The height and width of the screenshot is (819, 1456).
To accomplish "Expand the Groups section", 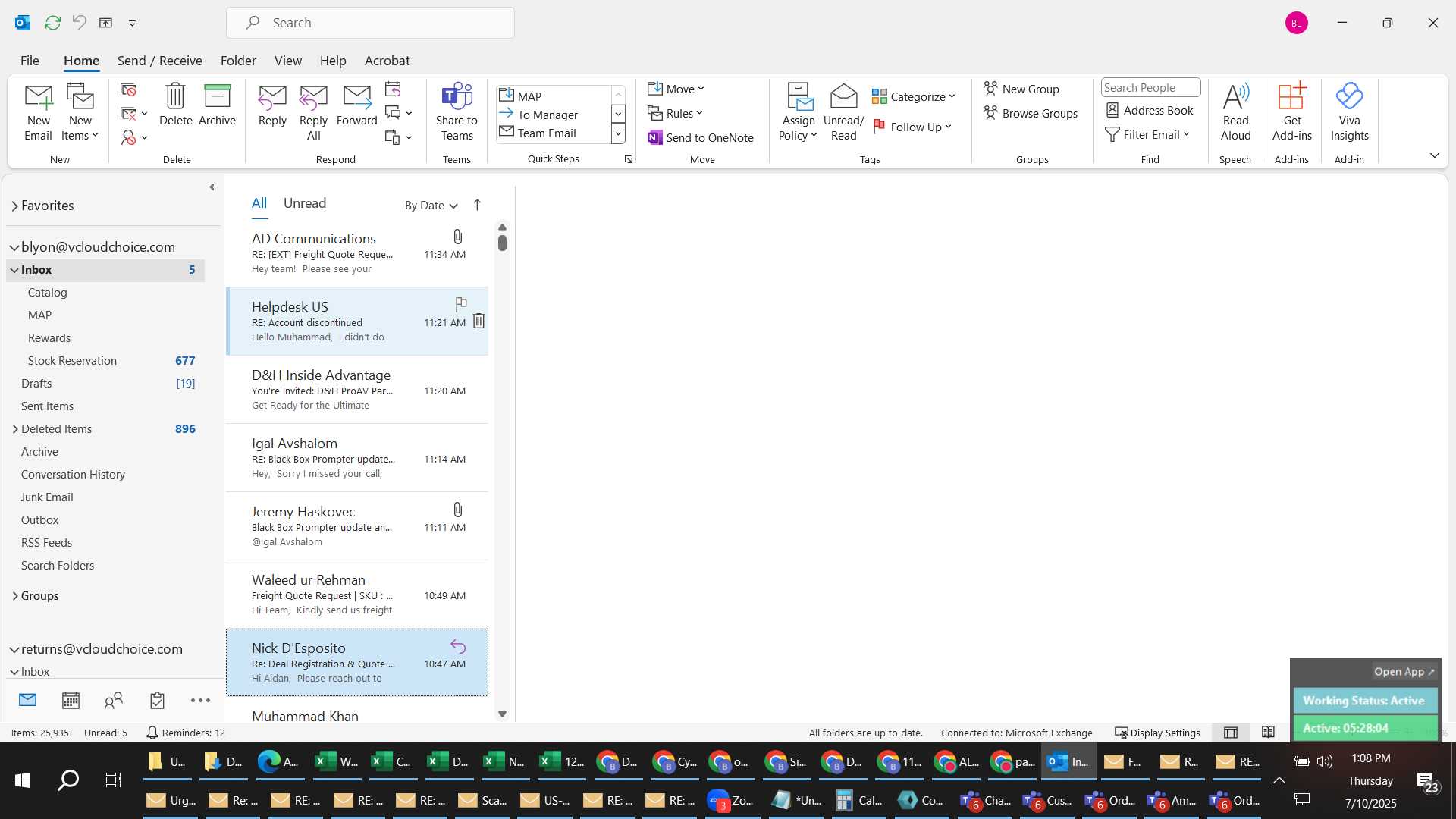I will [x=15, y=596].
